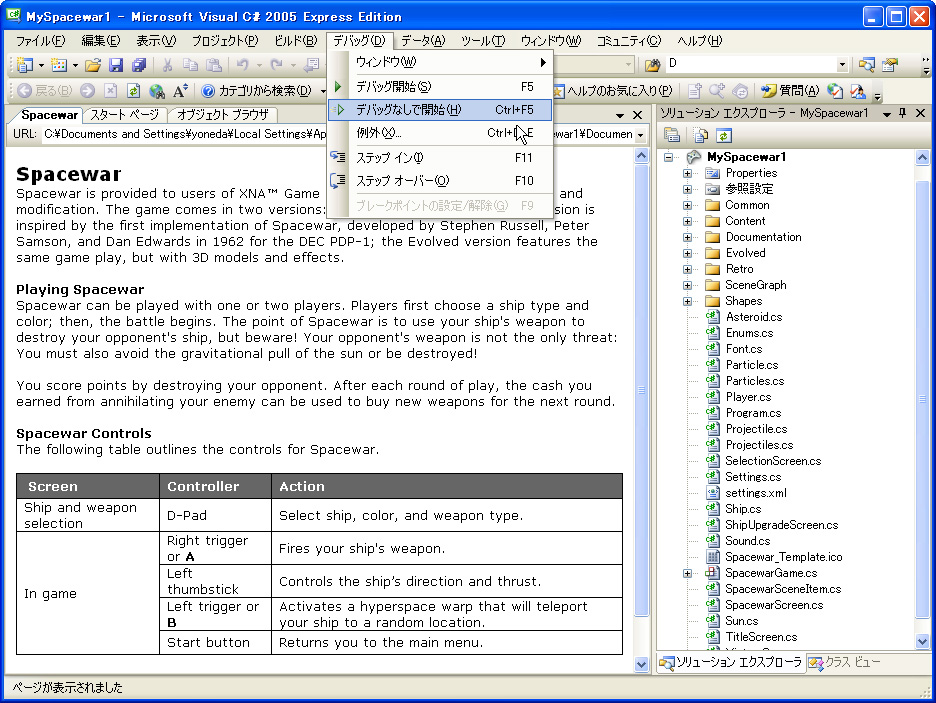Choose ステップ イン from the debug menu

[390, 157]
